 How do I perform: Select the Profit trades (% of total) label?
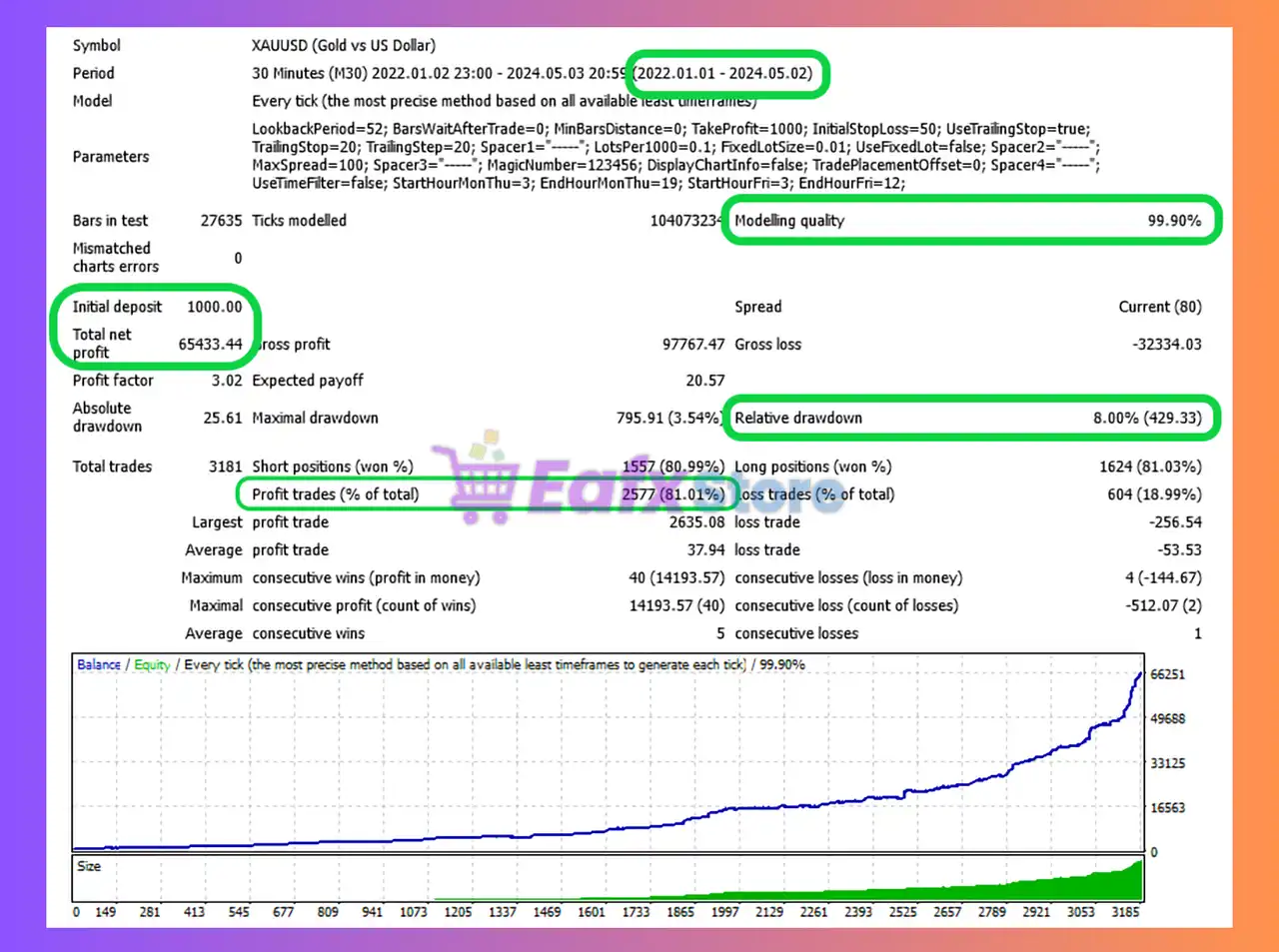tap(335, 494)
